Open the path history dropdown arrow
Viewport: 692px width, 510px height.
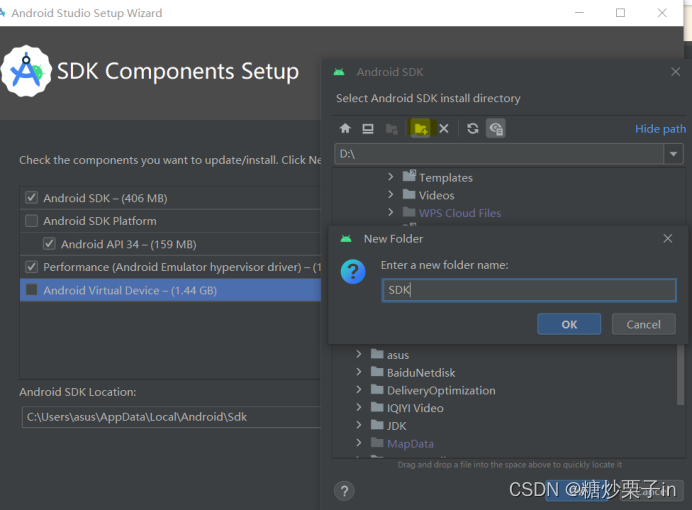[x=673, y=154]
